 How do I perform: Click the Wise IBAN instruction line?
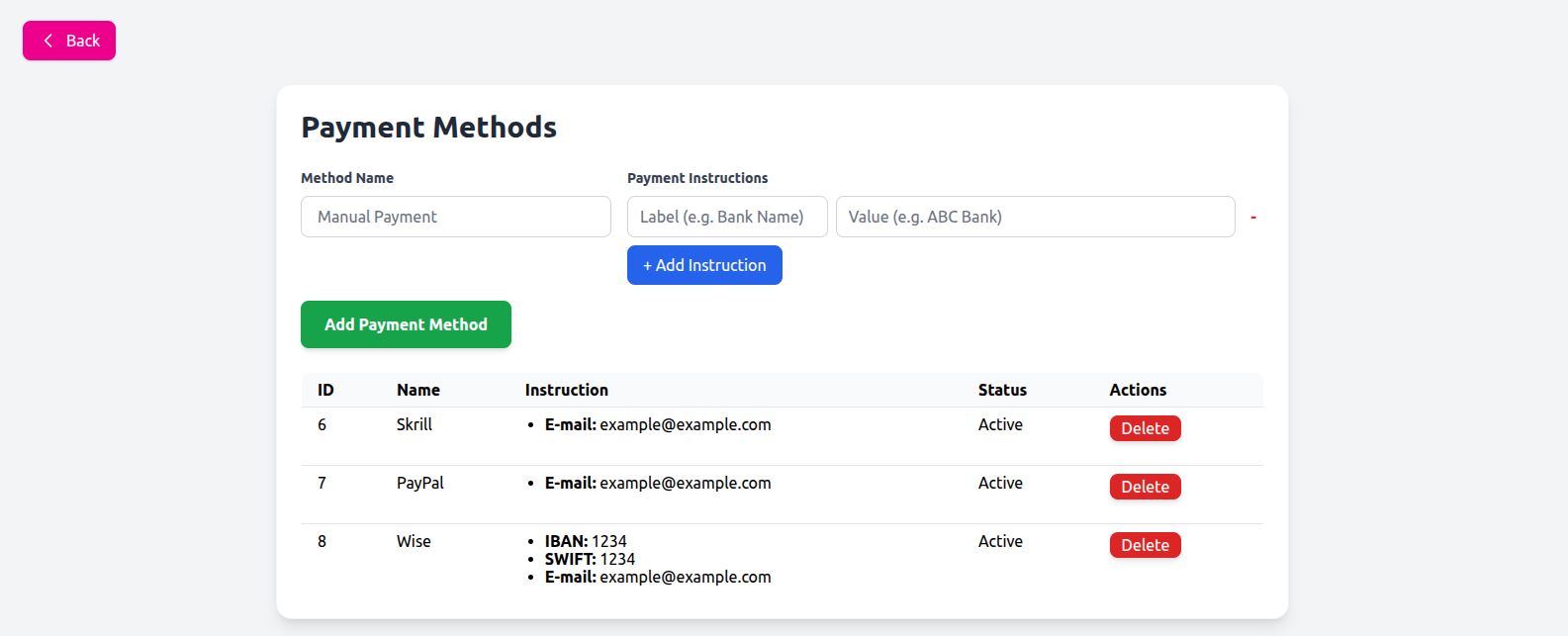(585, 541)
